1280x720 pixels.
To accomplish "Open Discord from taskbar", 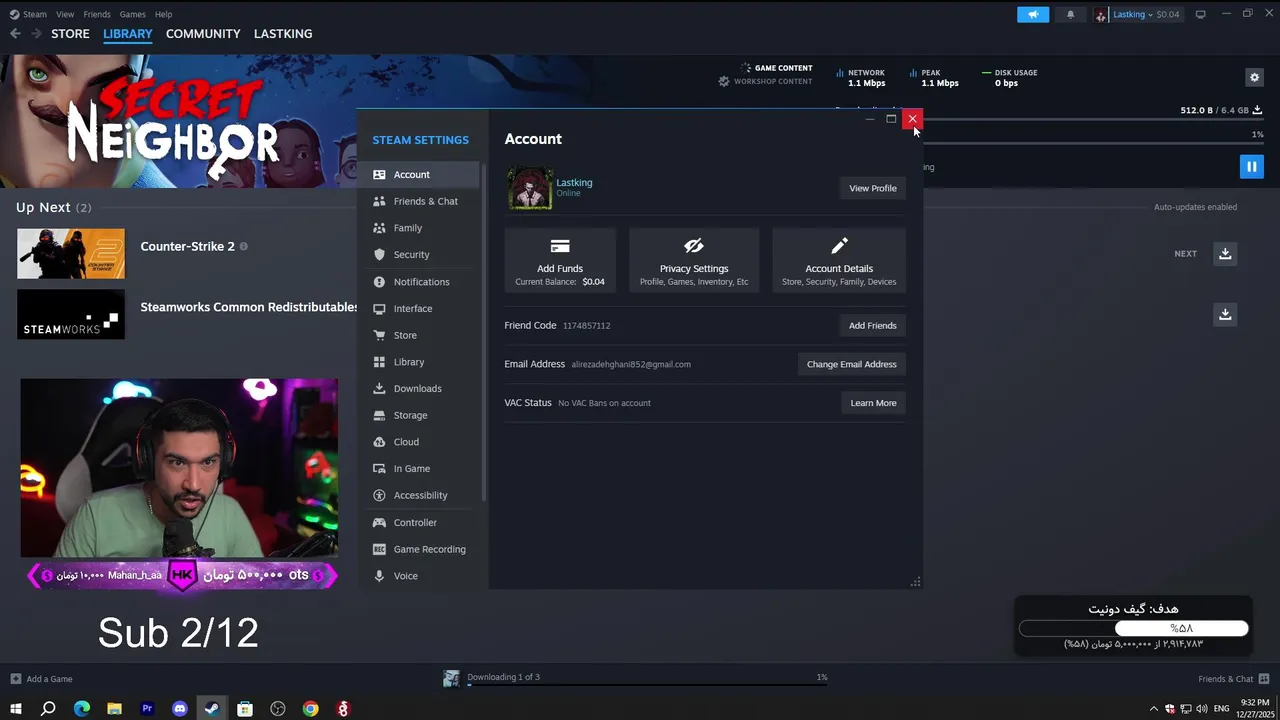I will click(180, 709).
